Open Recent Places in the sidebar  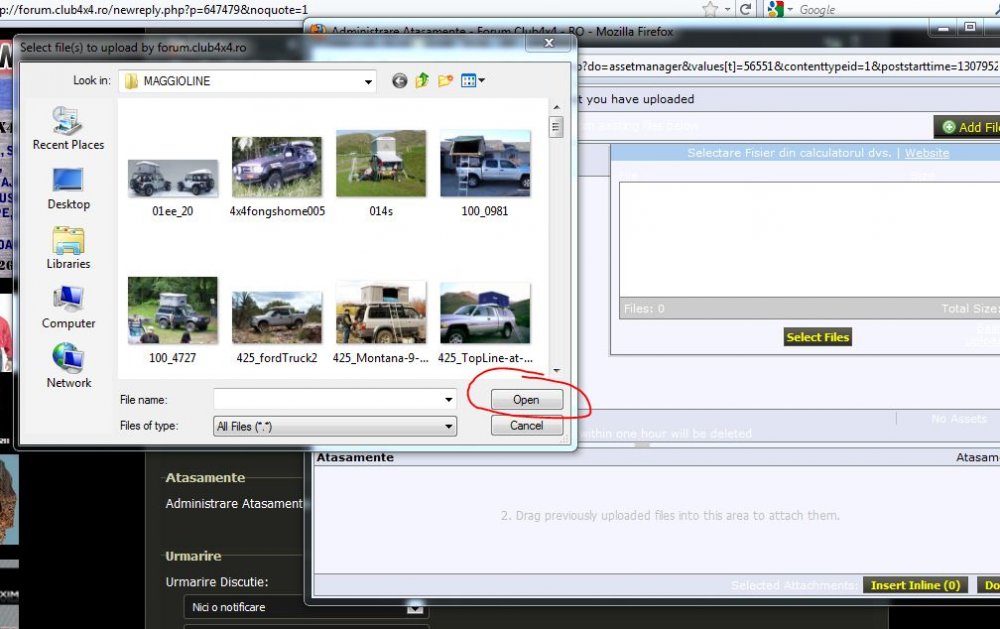pyautogui.click(x=68, y=128)
